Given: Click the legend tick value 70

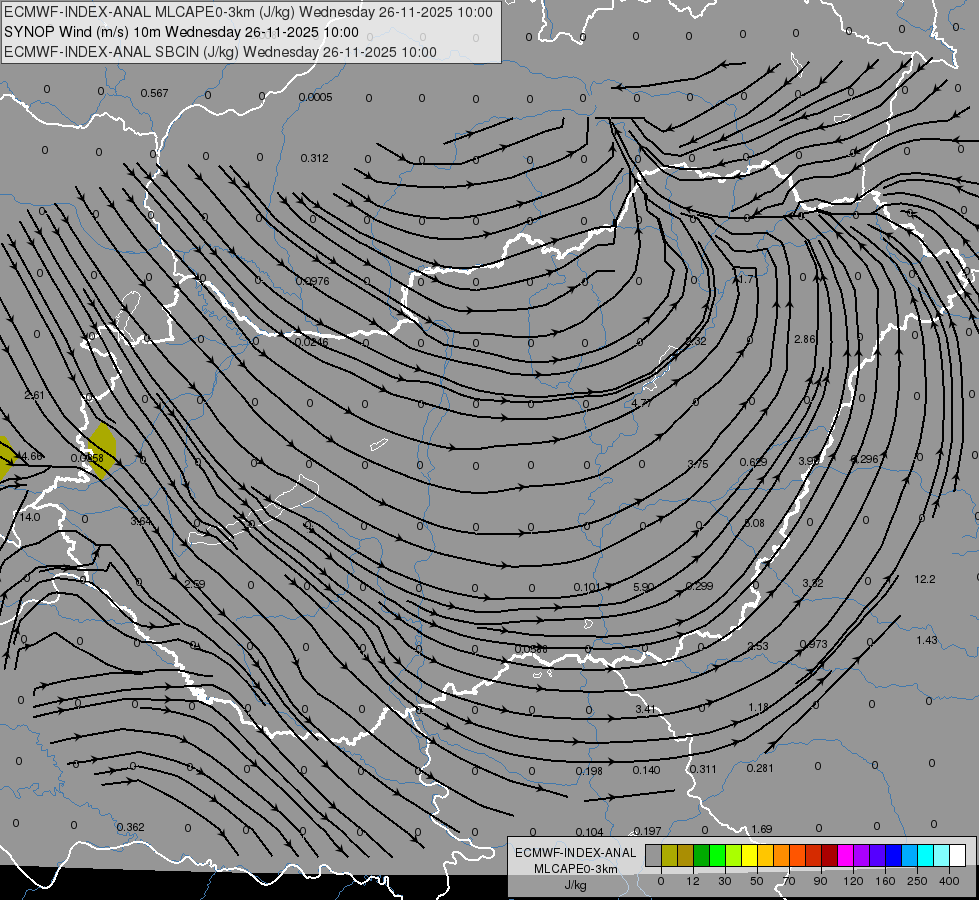Looking at the screenshot, I should (789, 881).
